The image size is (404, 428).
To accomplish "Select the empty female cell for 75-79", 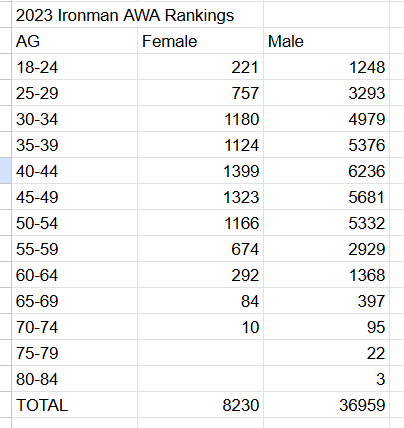I will (x=200, y=353).
